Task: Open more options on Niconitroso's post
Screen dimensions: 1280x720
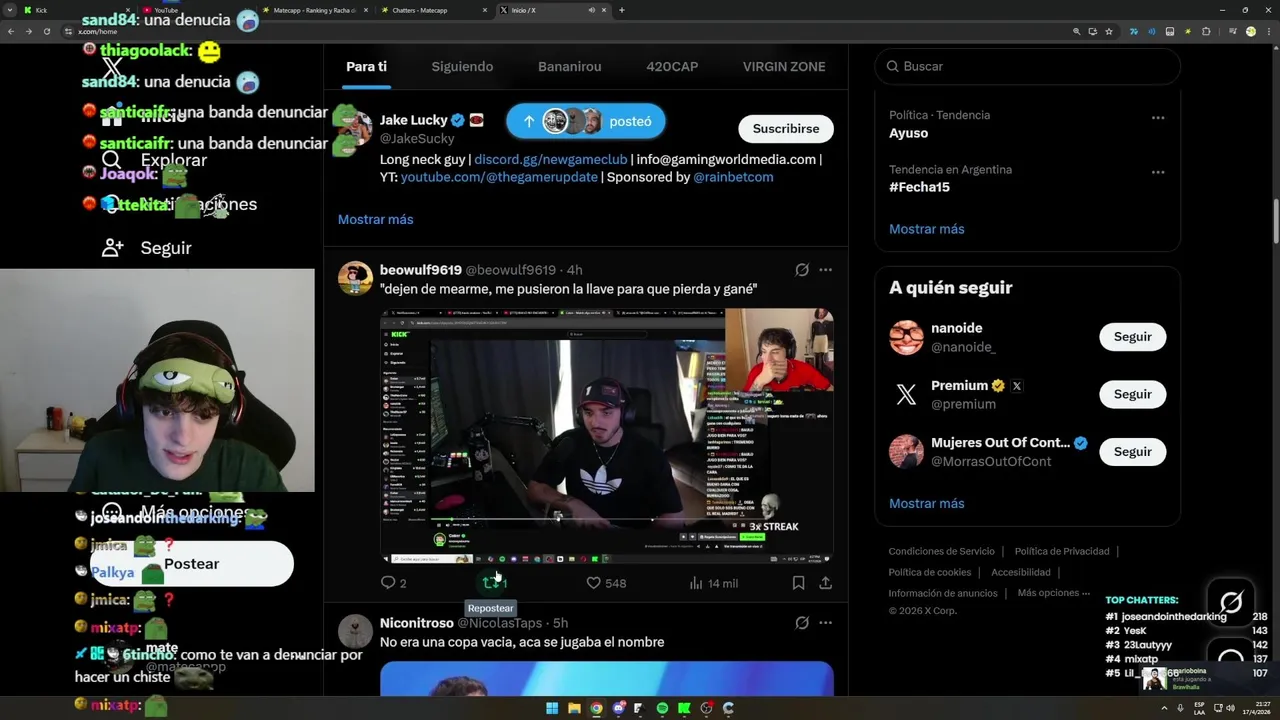Action: [x=825, y=623]
